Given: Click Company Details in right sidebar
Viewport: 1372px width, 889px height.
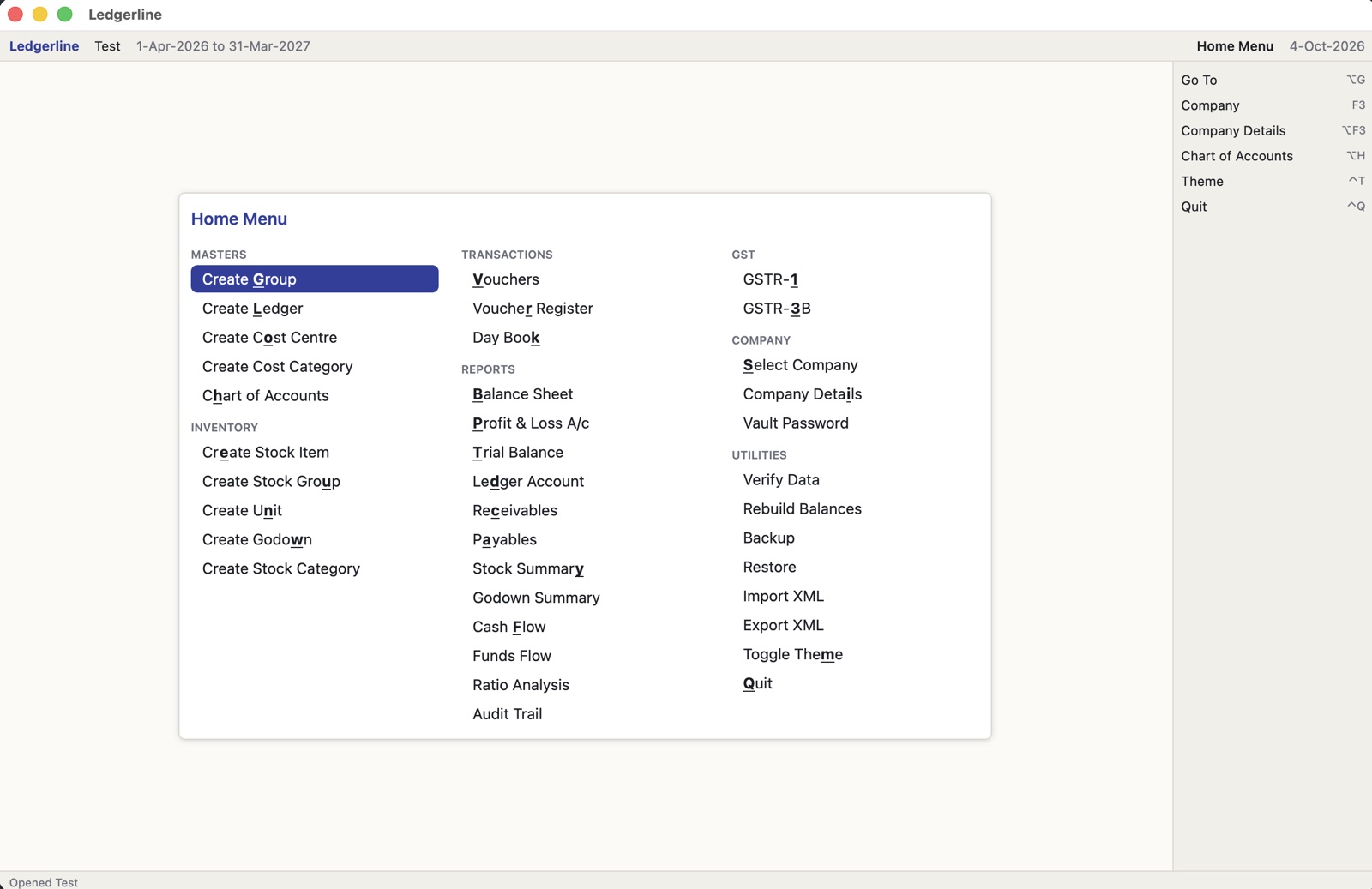Looking at the screenshot, I should 1273,130.
